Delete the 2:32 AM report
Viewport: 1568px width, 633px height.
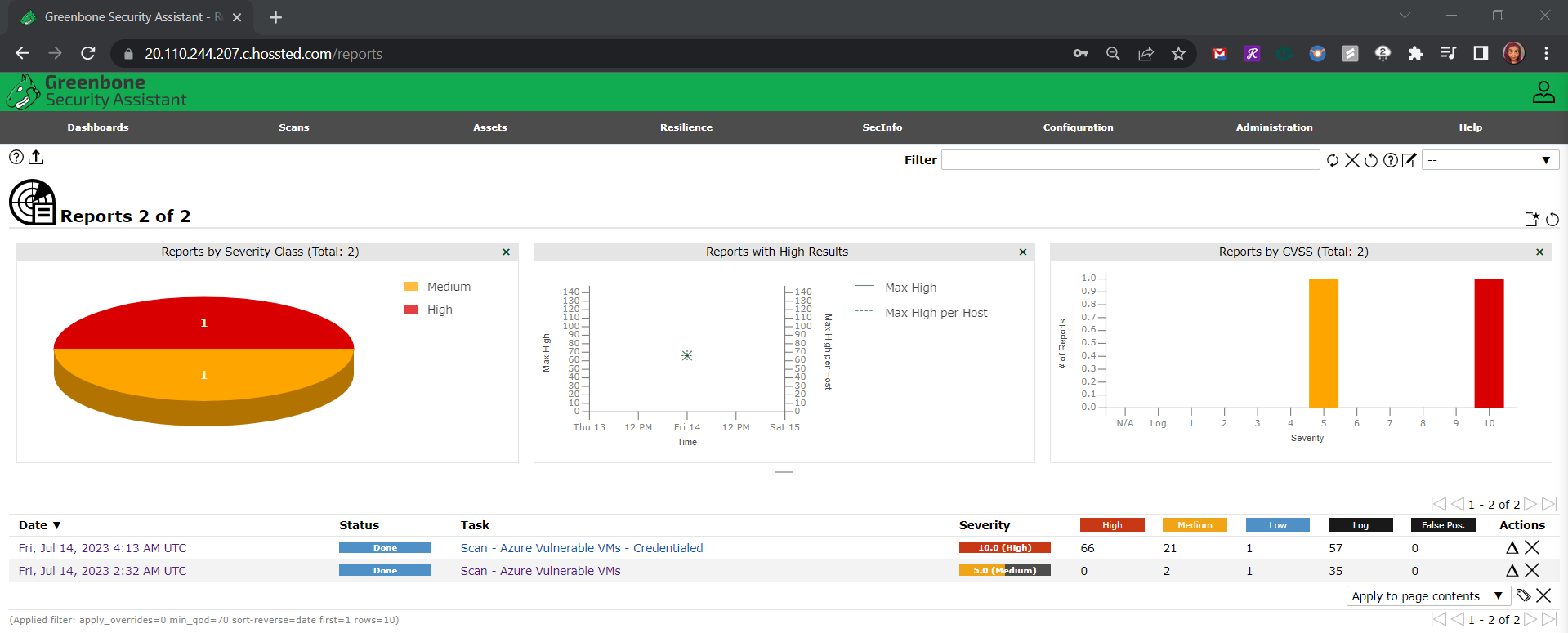(x=1532, y=571)
